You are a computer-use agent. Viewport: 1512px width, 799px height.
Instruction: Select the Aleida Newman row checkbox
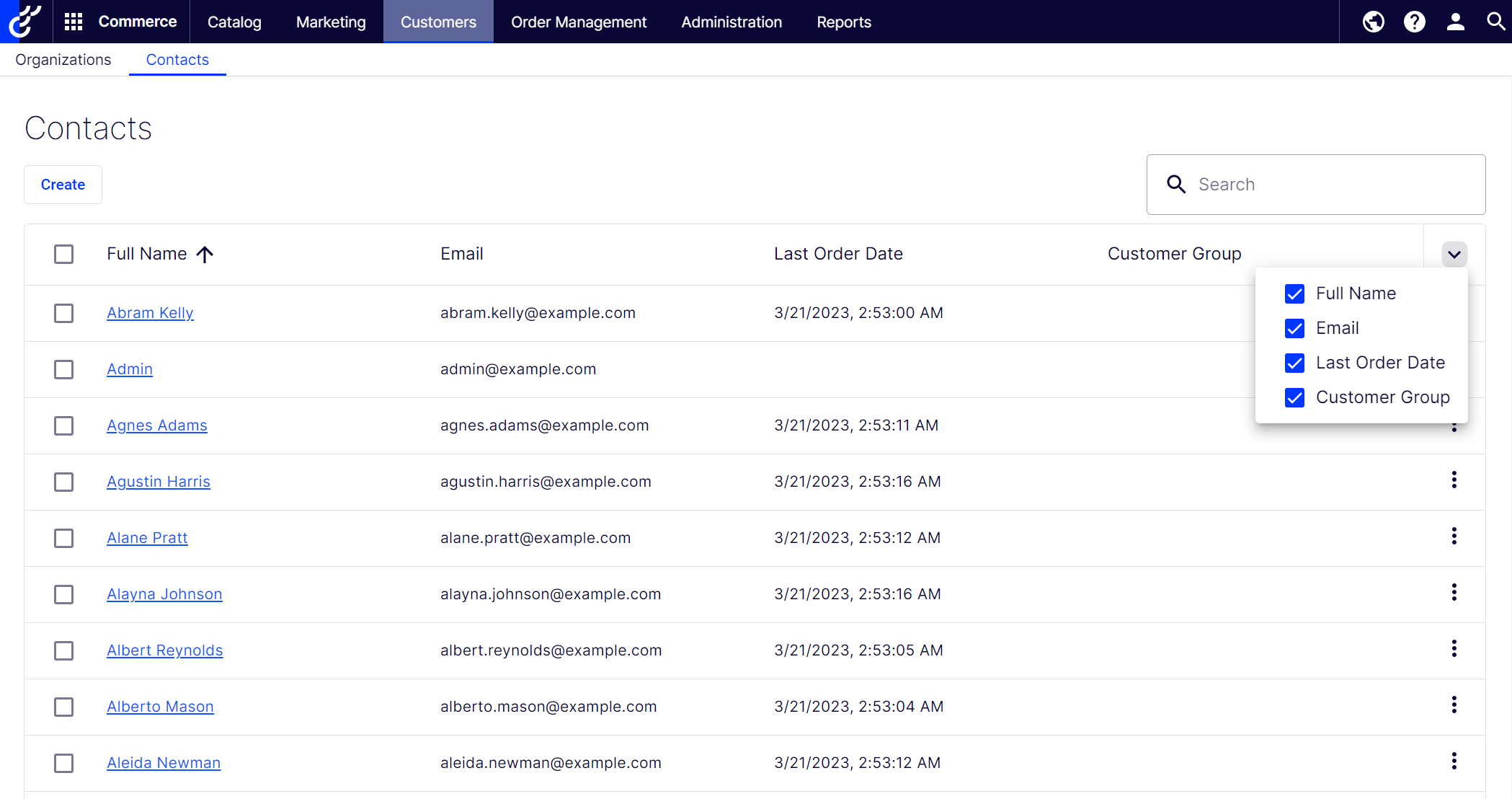point(64,763)
